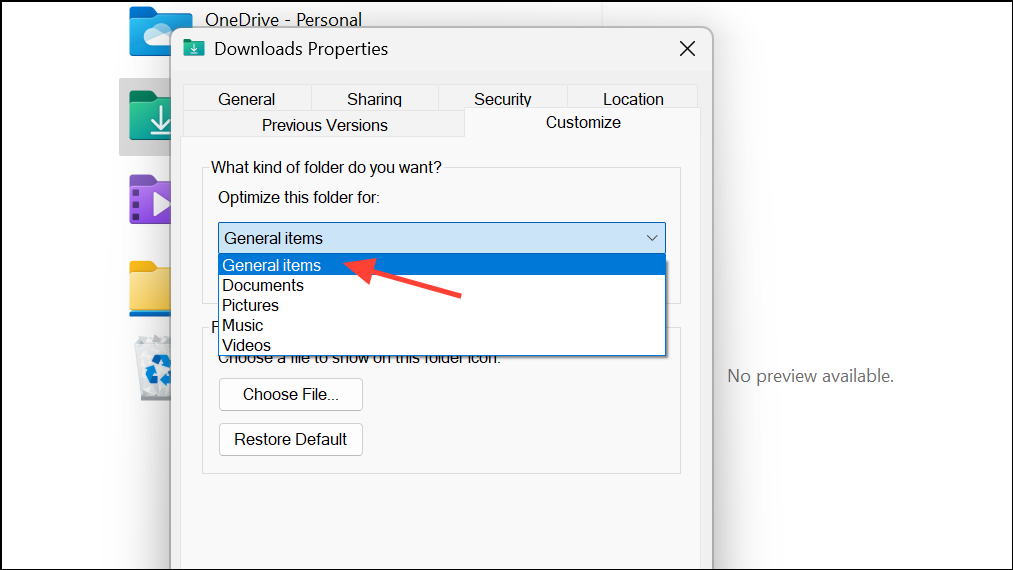The height and width of the screenshot is (570, 1013).
Task: Switch to the Location tab
Action: point(633,99)
